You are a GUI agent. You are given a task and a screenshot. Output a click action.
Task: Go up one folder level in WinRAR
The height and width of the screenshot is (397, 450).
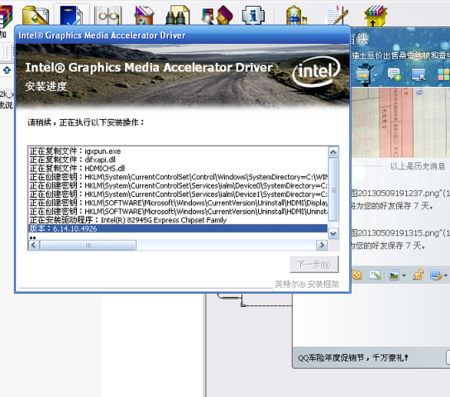7,70
